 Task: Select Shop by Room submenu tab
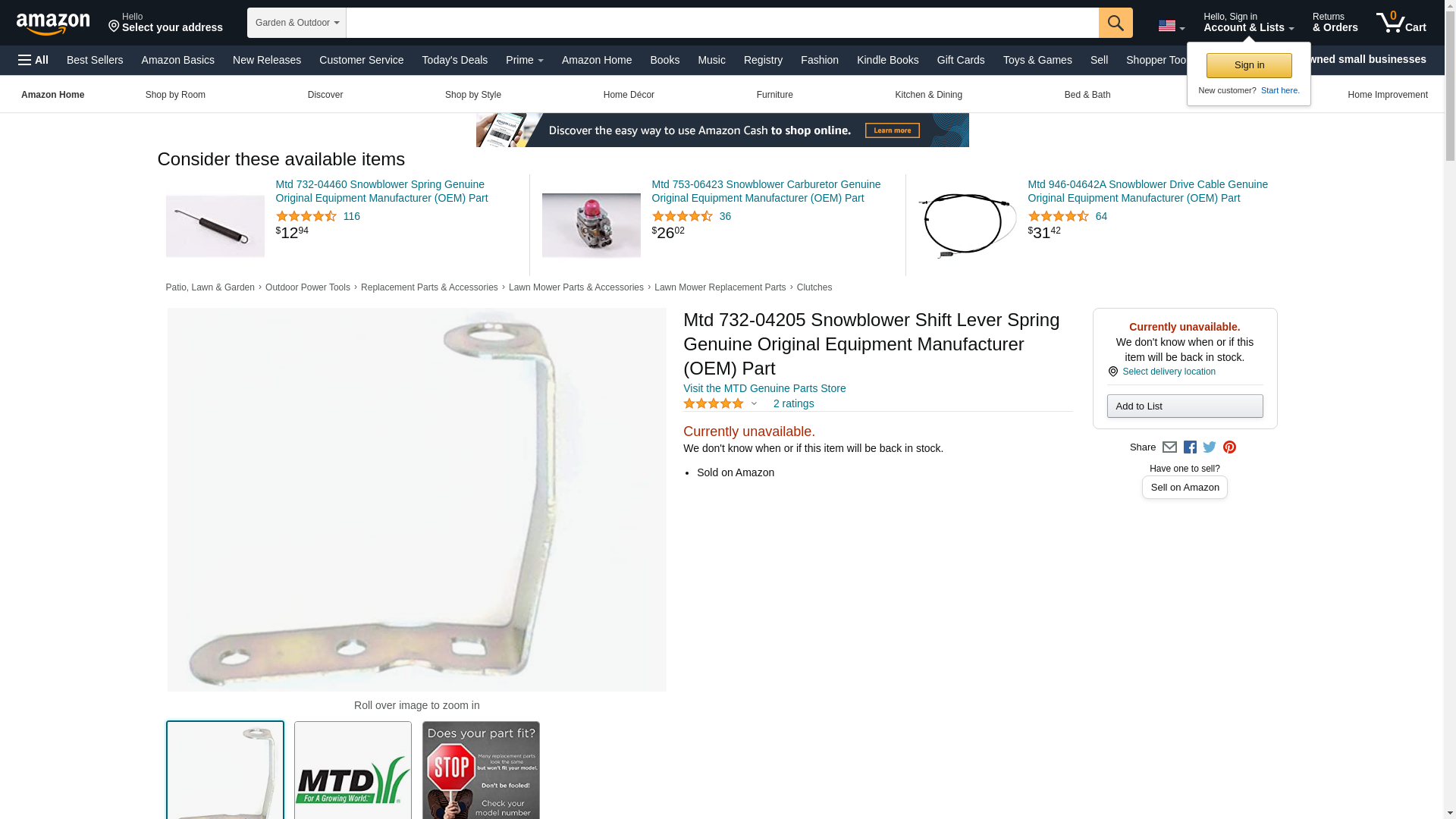point(175,95)
